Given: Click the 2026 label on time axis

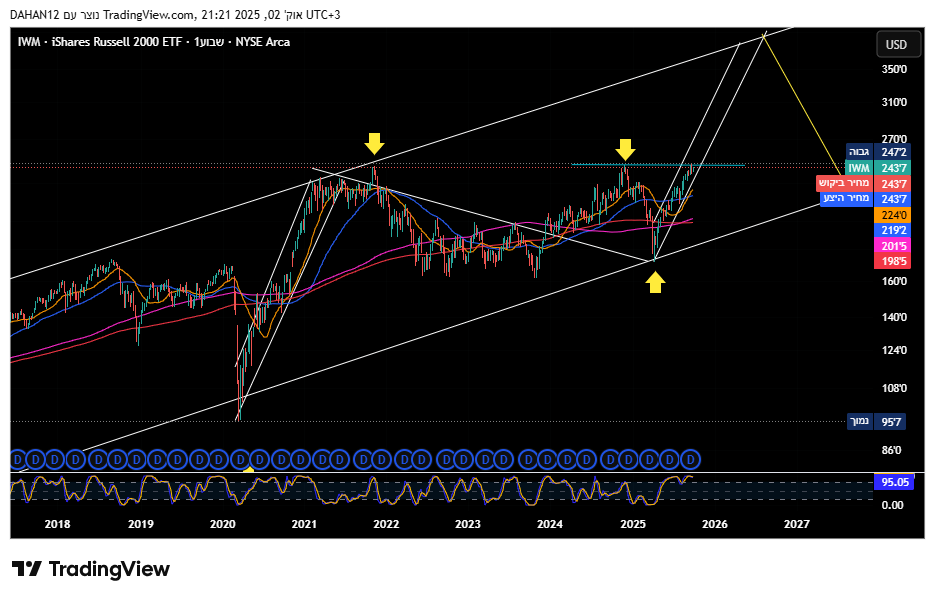Looking at the screenshot, I should pos(715,524).
